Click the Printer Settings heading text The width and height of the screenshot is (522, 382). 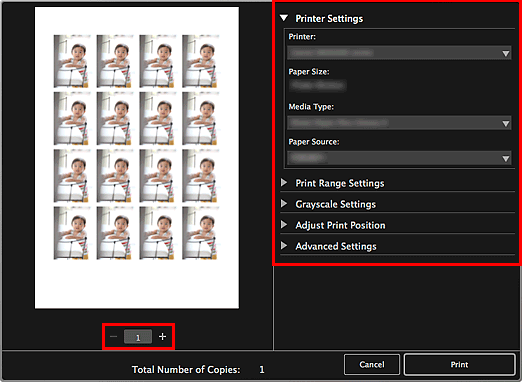tap(329, 19)
